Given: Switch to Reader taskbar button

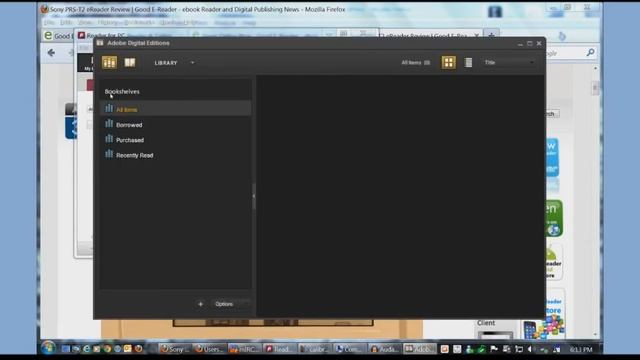Looking at the screenshot, I should pos(280,349).
